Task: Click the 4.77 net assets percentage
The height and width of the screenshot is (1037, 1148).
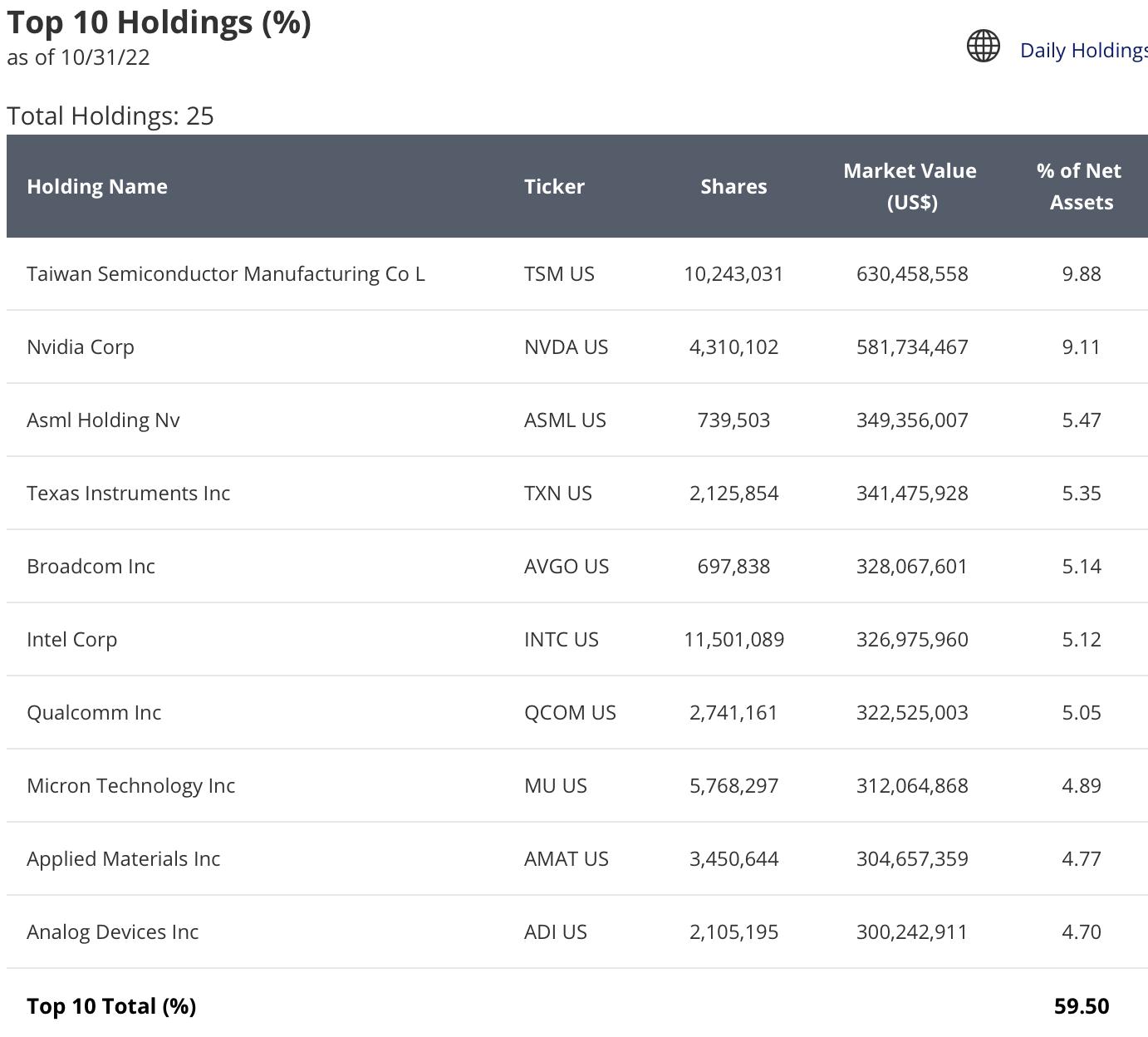Action: (1082, 859)
